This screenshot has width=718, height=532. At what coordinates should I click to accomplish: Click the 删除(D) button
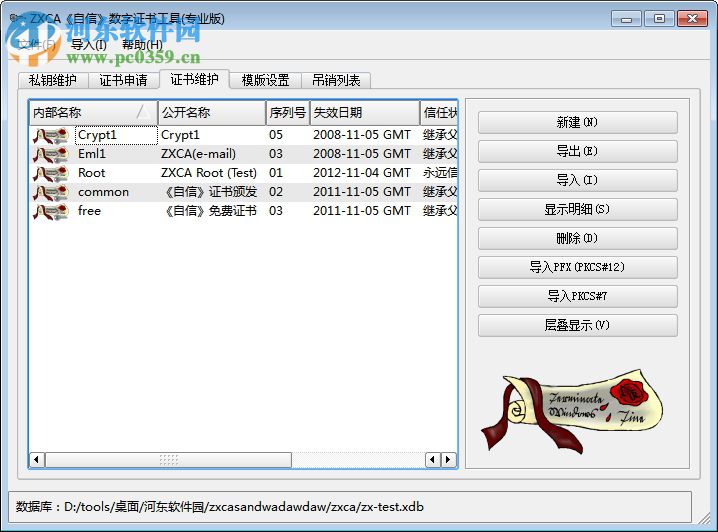tap(577, 239)
